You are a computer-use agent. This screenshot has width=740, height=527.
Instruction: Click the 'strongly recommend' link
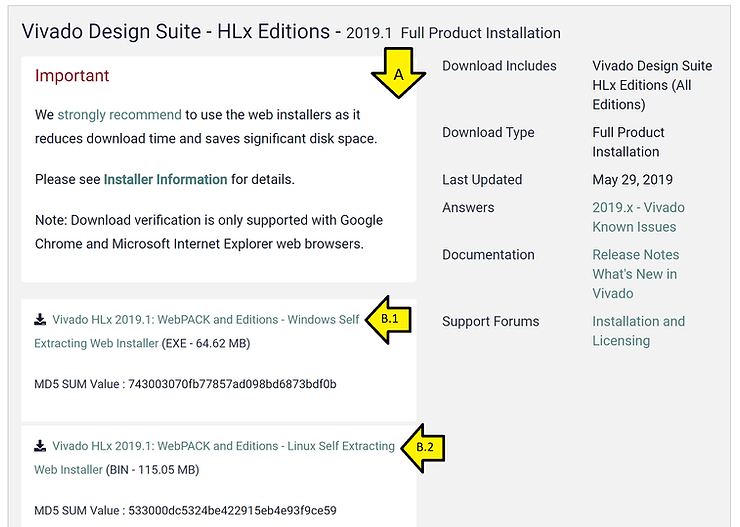point(119,115)
